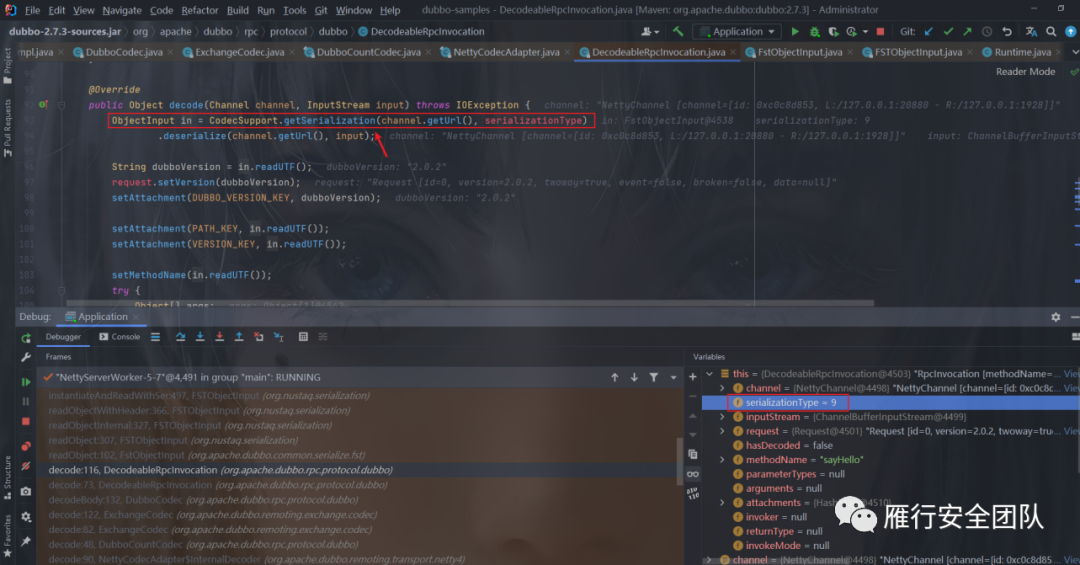Run Application with coverage icon
This screenshot has width=1080, height=565.
click(x=833, y=32)
